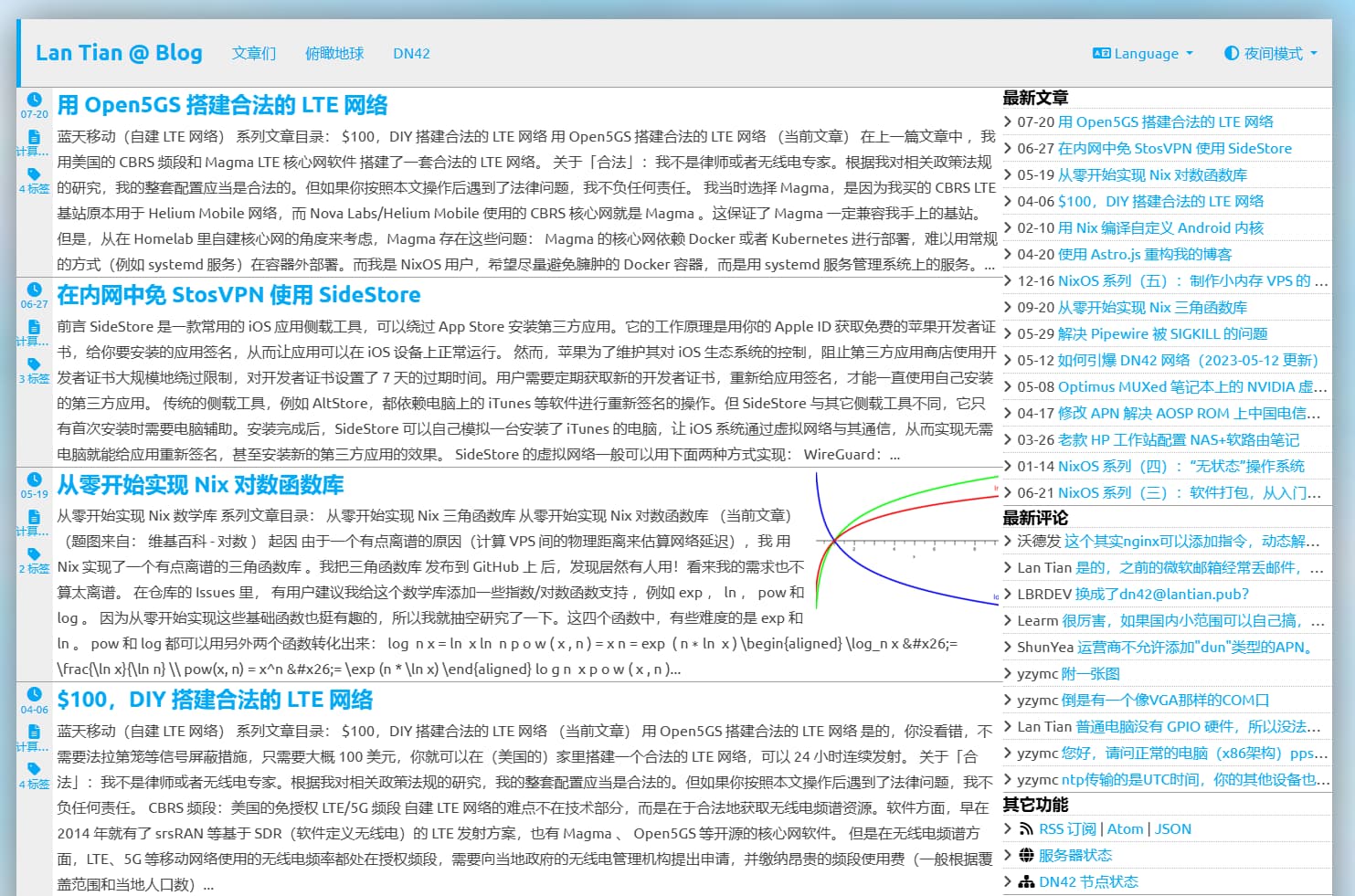Click the 计算 category document icon on first article
Screen dimensions: 1355x896
pyautogui.click(x=34, y=138)
